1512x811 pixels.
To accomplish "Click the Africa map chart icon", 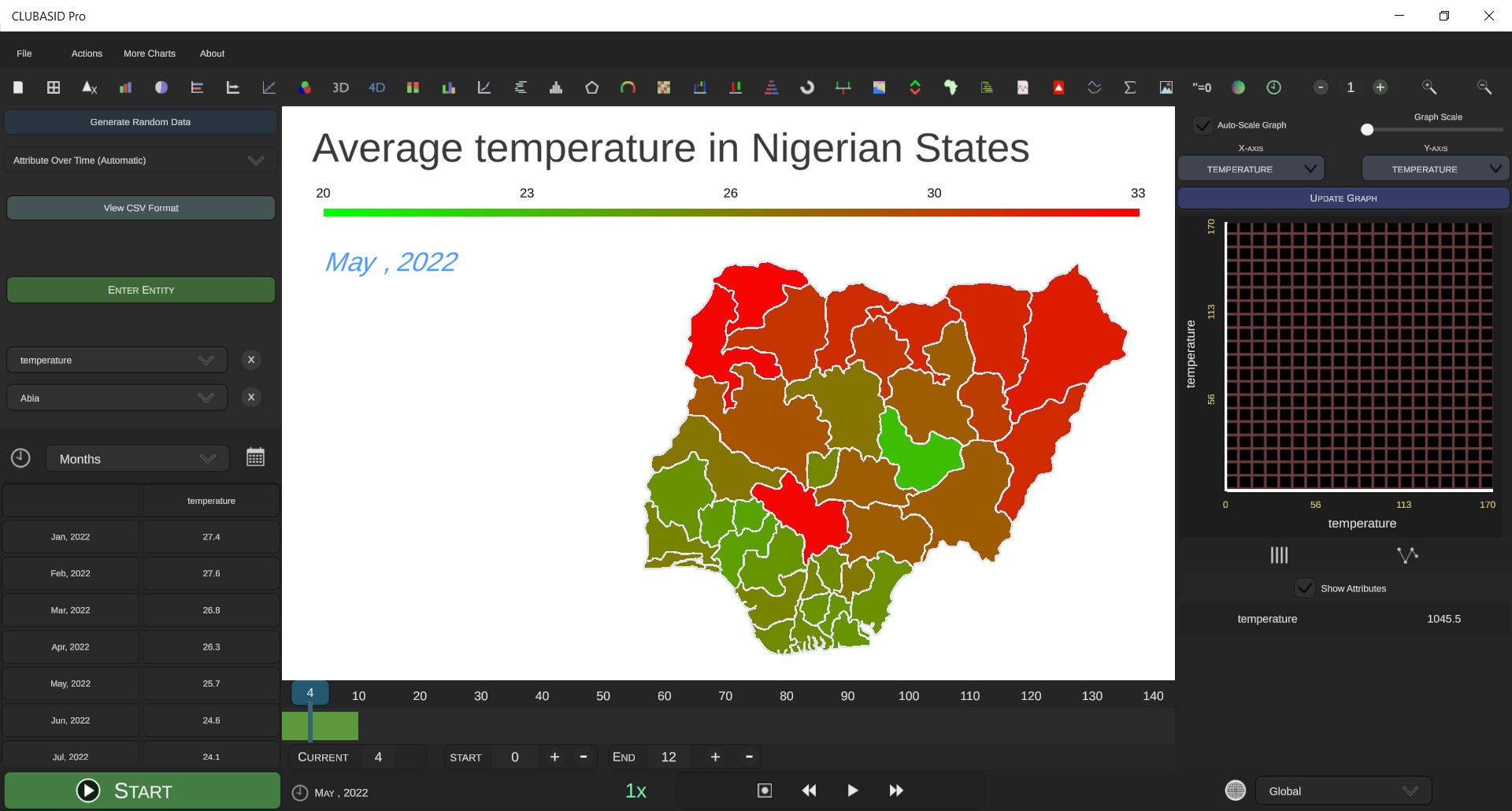I will pyautogui.click(x=951, y=87).
